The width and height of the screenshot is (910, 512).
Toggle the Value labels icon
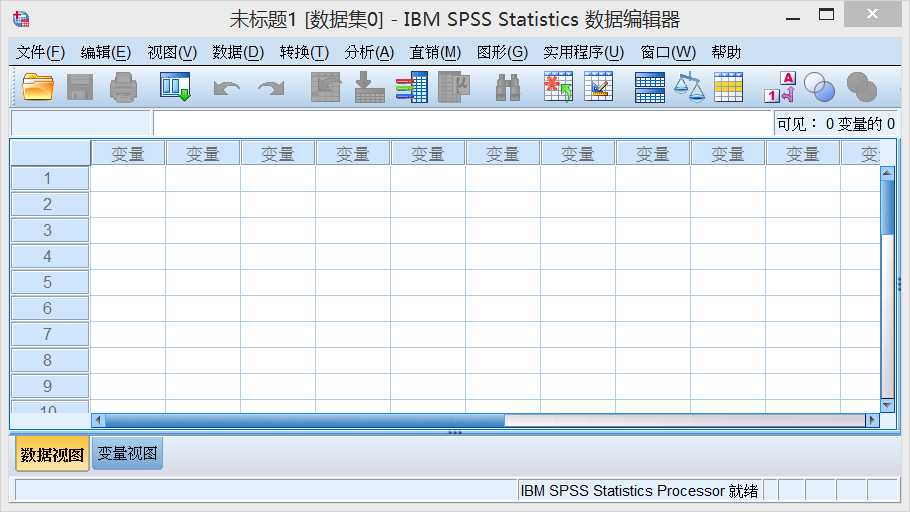click(779, 87)
